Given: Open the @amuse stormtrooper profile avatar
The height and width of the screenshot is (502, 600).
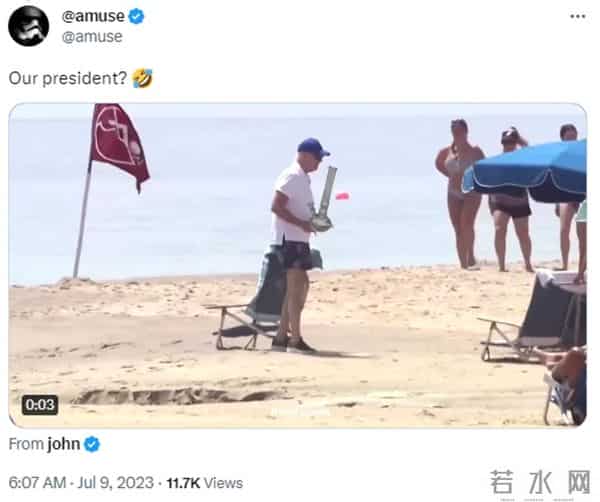Looking at the screenshot, I should click(x=29, y=26).
